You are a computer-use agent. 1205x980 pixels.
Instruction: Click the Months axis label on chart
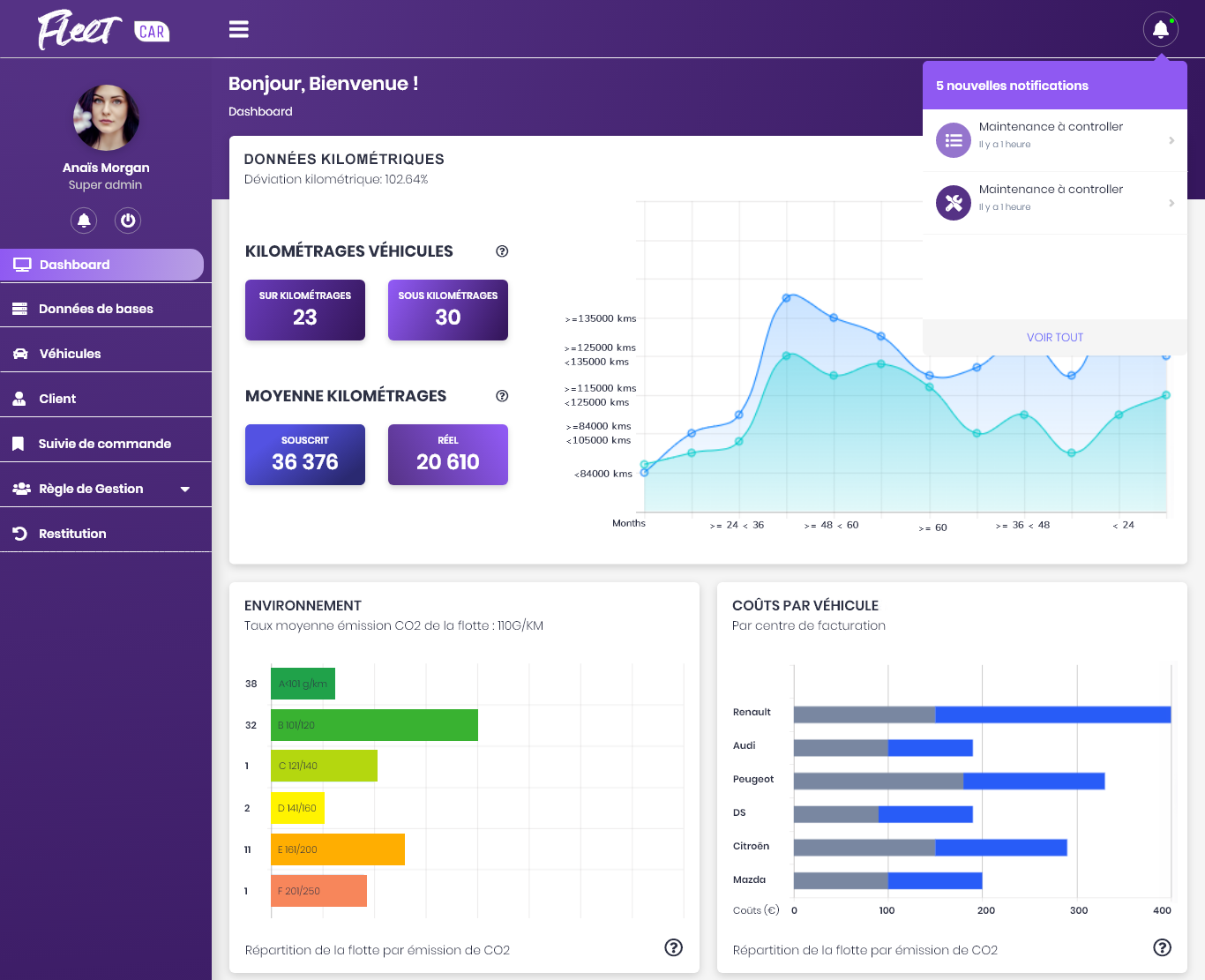[x=629, y=524]
